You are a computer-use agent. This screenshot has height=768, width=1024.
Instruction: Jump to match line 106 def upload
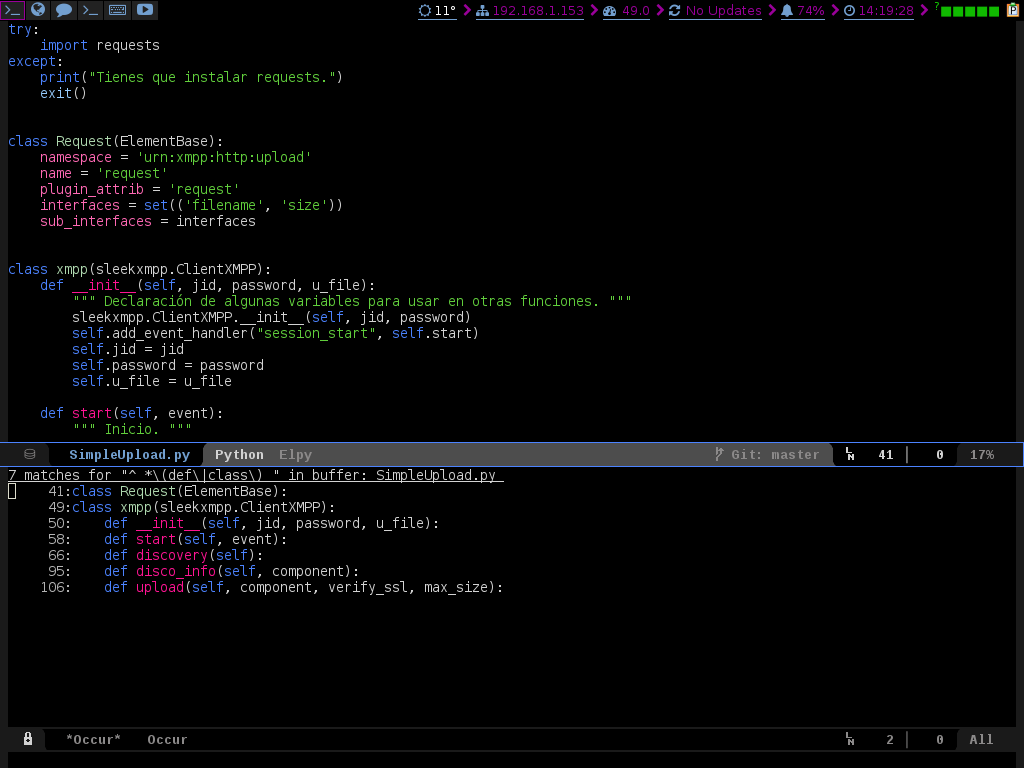click(272, 587)
